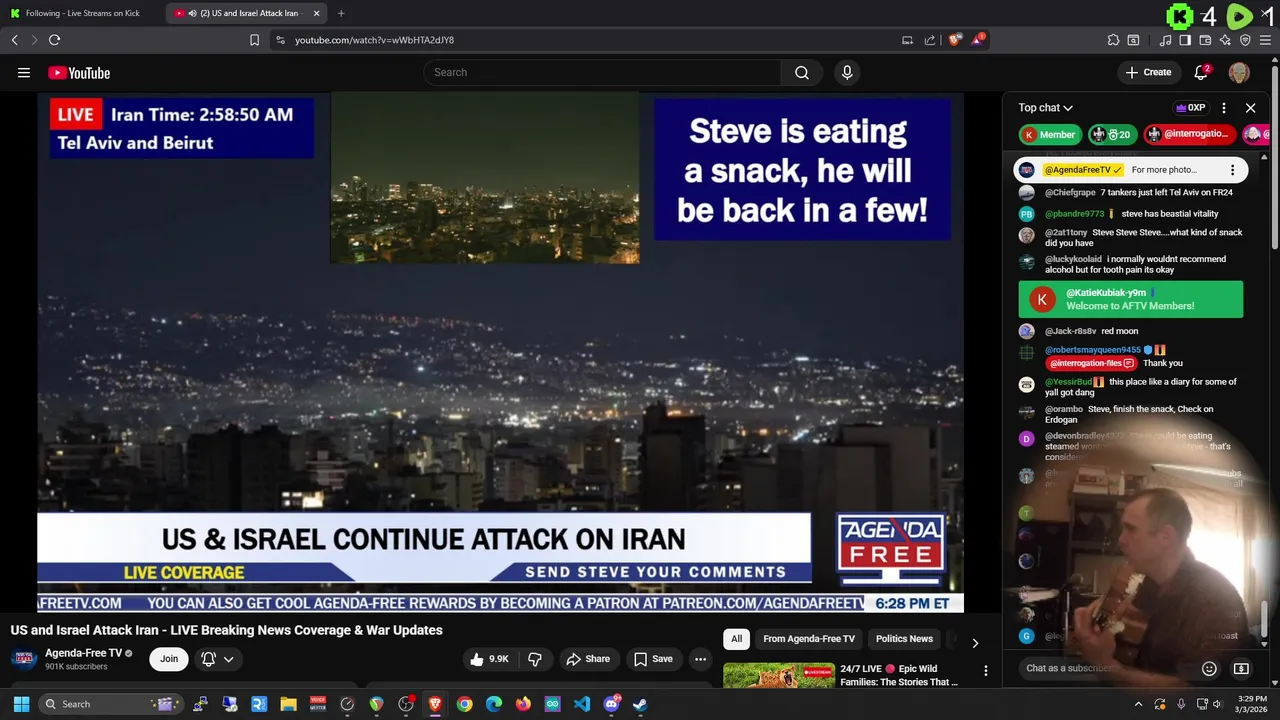Click the browser address bar URL
The height and width of the screenshot is (720, 1280).
coord(374,40)
